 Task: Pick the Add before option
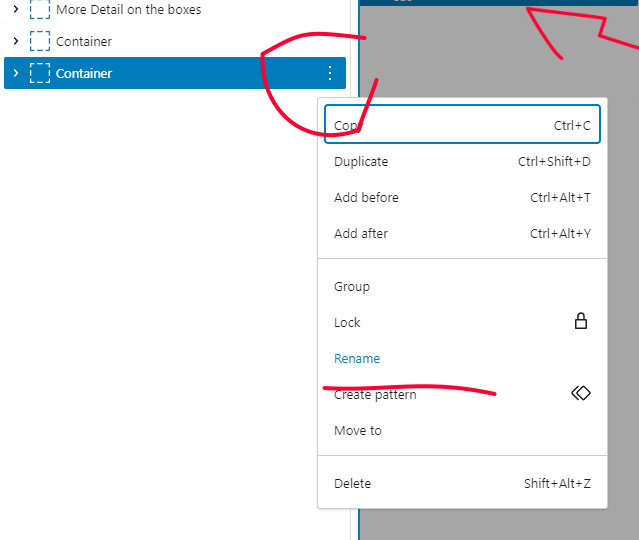coord(366,198)
